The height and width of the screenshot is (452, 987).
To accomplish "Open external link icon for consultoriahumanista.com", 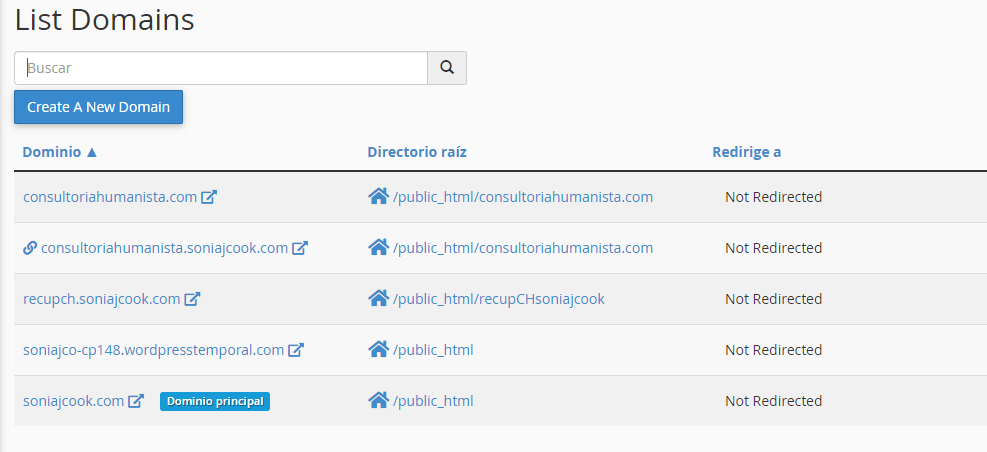I will pos(209,197).
